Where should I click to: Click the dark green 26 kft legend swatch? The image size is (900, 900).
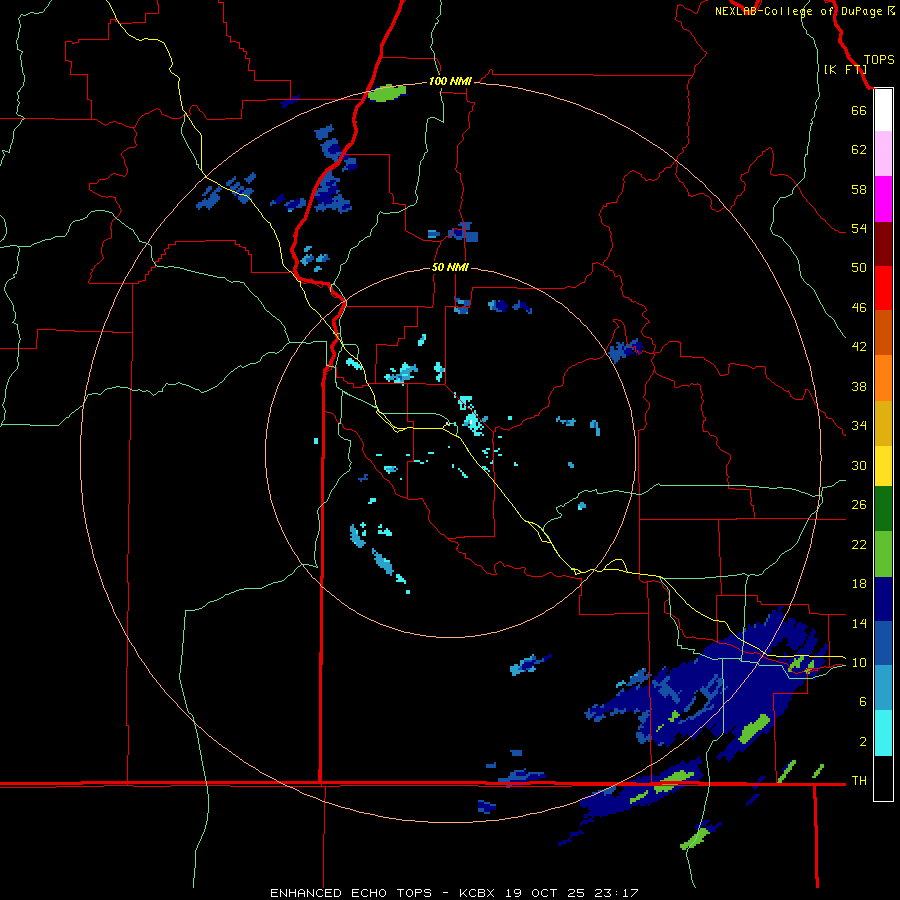point(883,509)
